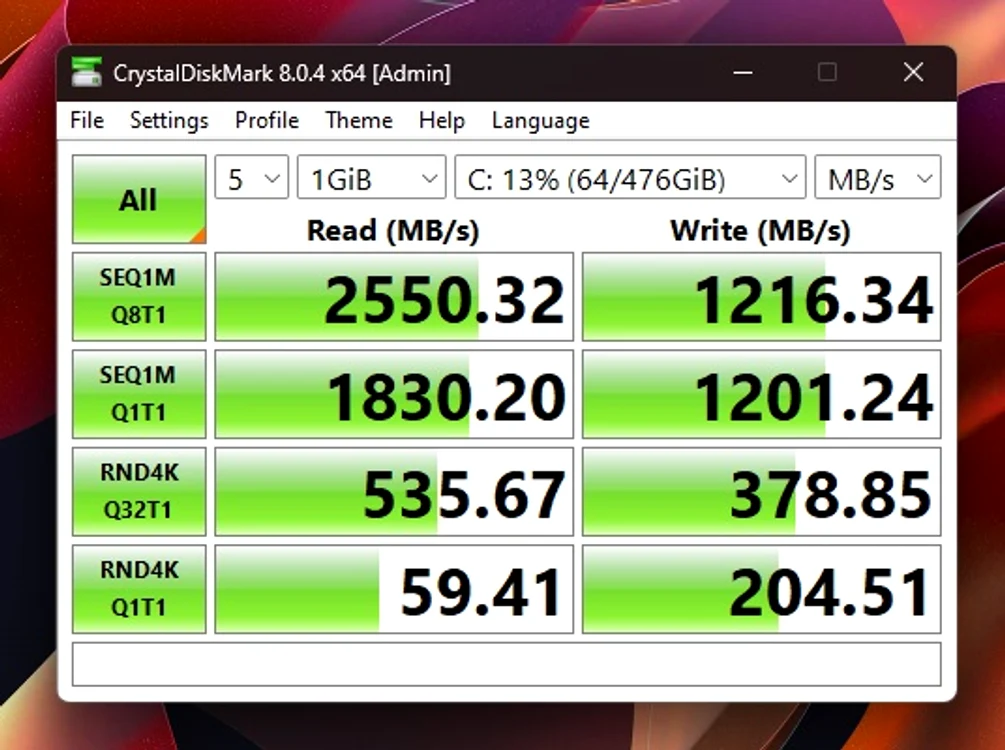Expand the test size dropdown showing 1GiB

pyautogui.click(x=372, y=178)
